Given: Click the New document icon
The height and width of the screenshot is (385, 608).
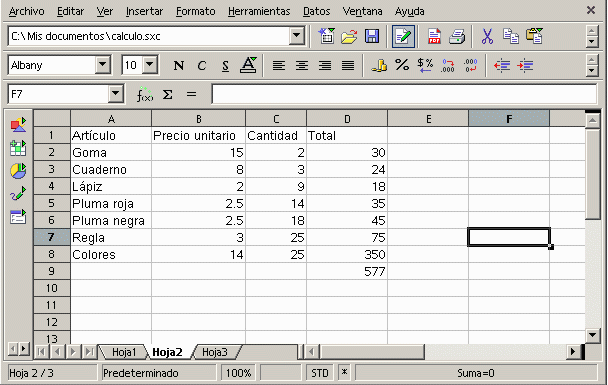Looking at the screenshot, I should click(326, 36).
